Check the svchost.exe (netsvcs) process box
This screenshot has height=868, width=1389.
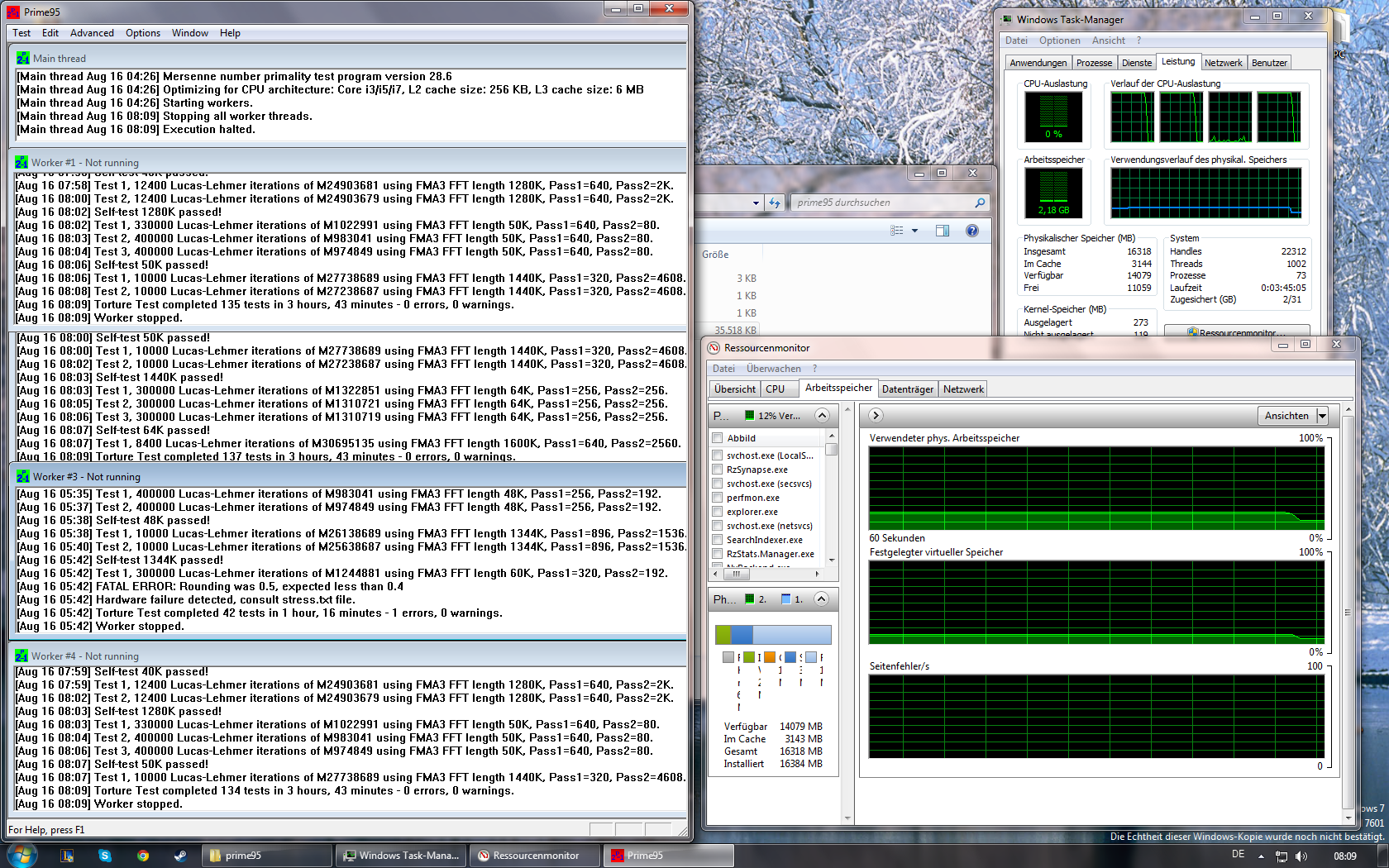point(718,526)
